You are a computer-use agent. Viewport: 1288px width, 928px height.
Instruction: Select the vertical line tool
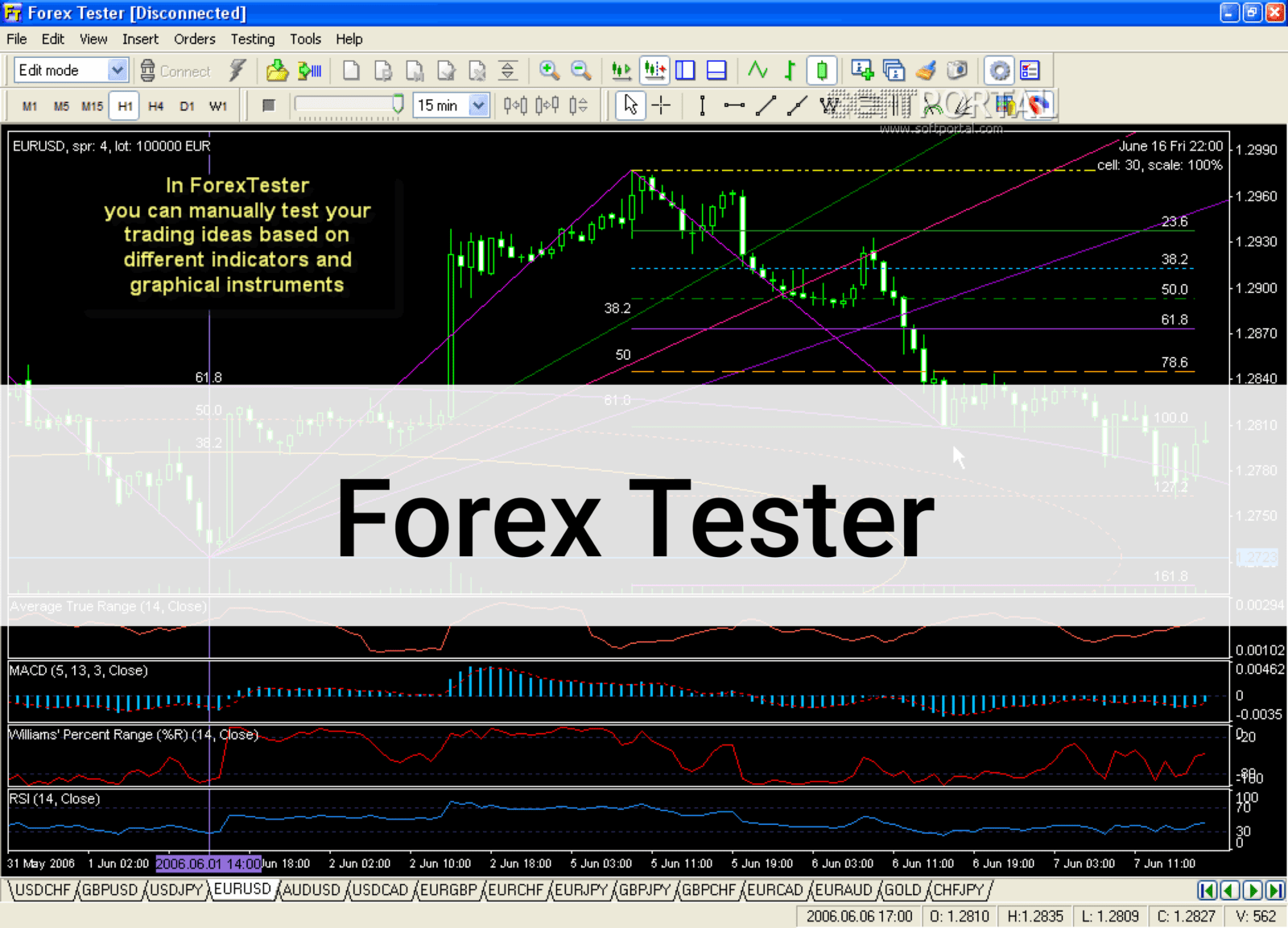702,105
